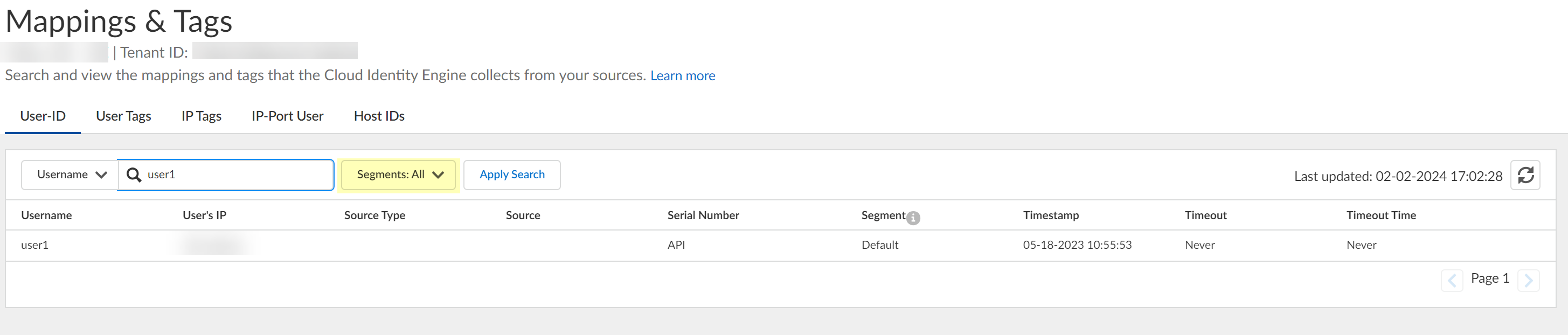Image resolution: width=1568 pixels, height=335 pixels.
Task: Expand the Segments: All dropdown
Action: (x=399, y=175)
